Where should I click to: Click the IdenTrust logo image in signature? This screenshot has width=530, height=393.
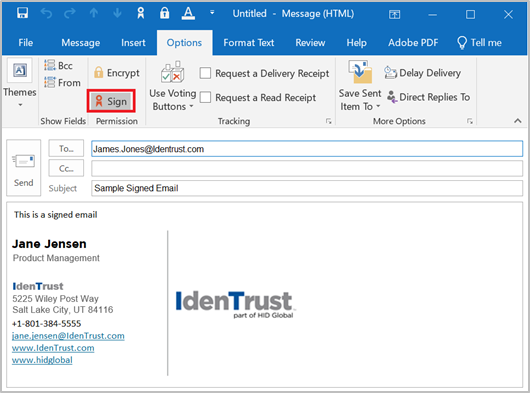[236, 304]
